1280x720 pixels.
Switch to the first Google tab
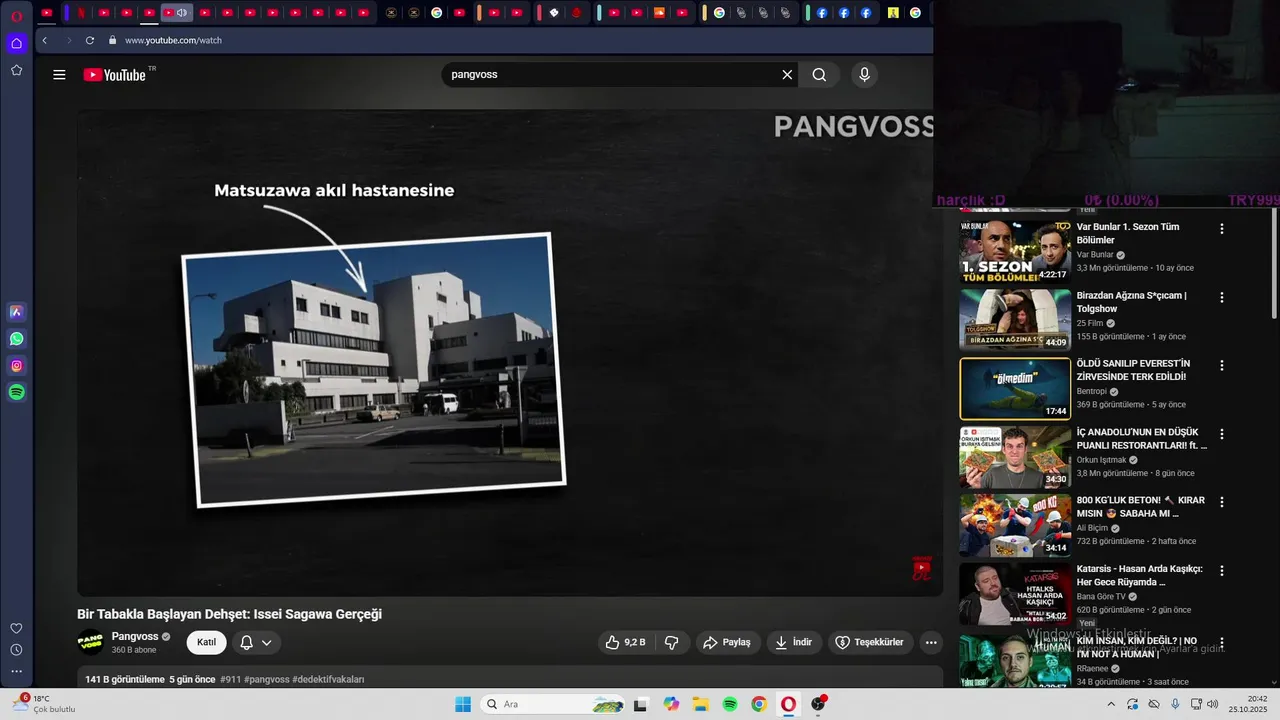coord(436,13)
